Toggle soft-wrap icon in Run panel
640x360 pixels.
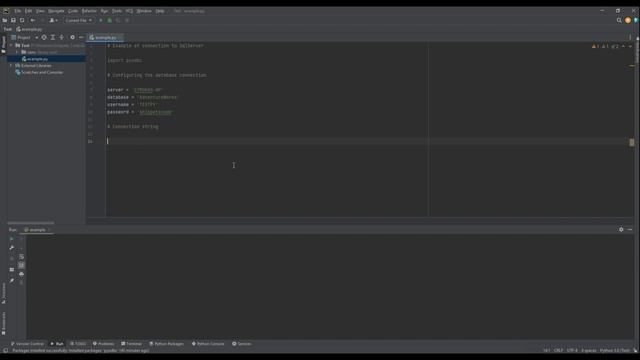pyautogui.click(x=21, y=257)
